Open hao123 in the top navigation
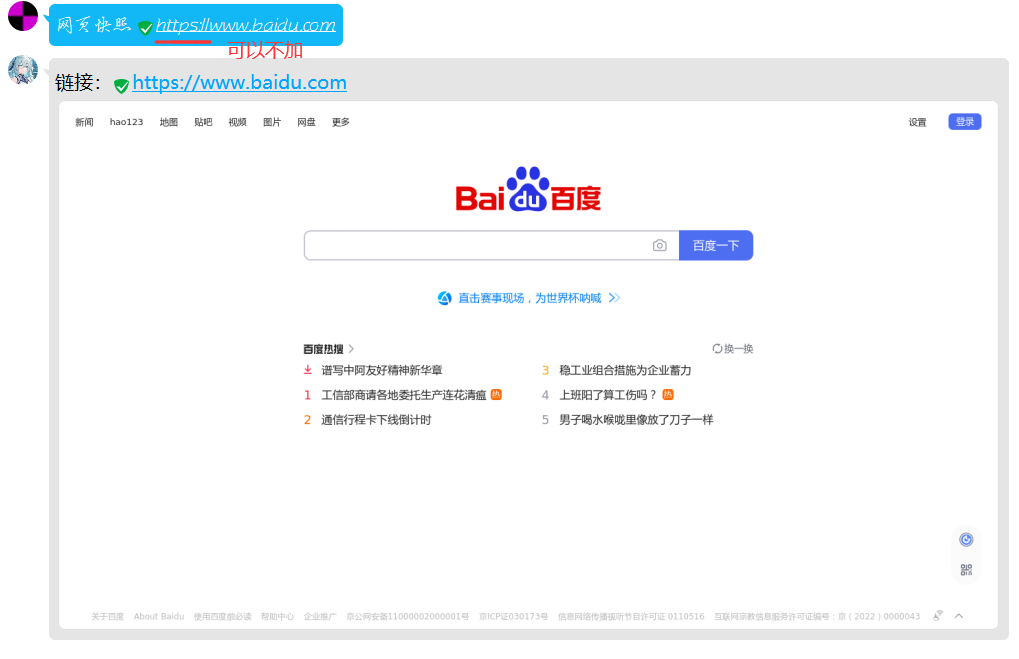1019x659 pixels. (x=126, y=122)
